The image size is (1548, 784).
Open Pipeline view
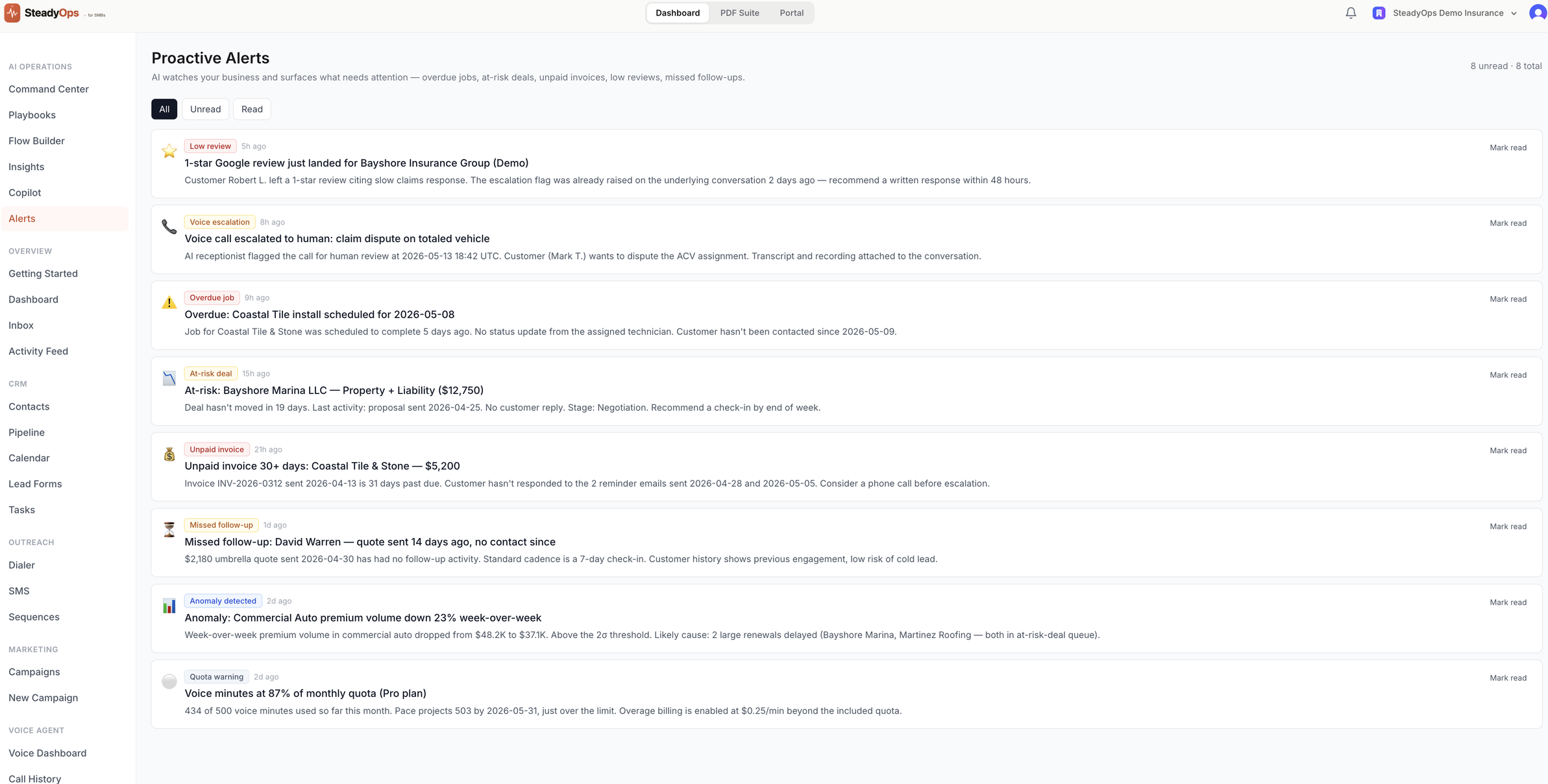64,432
